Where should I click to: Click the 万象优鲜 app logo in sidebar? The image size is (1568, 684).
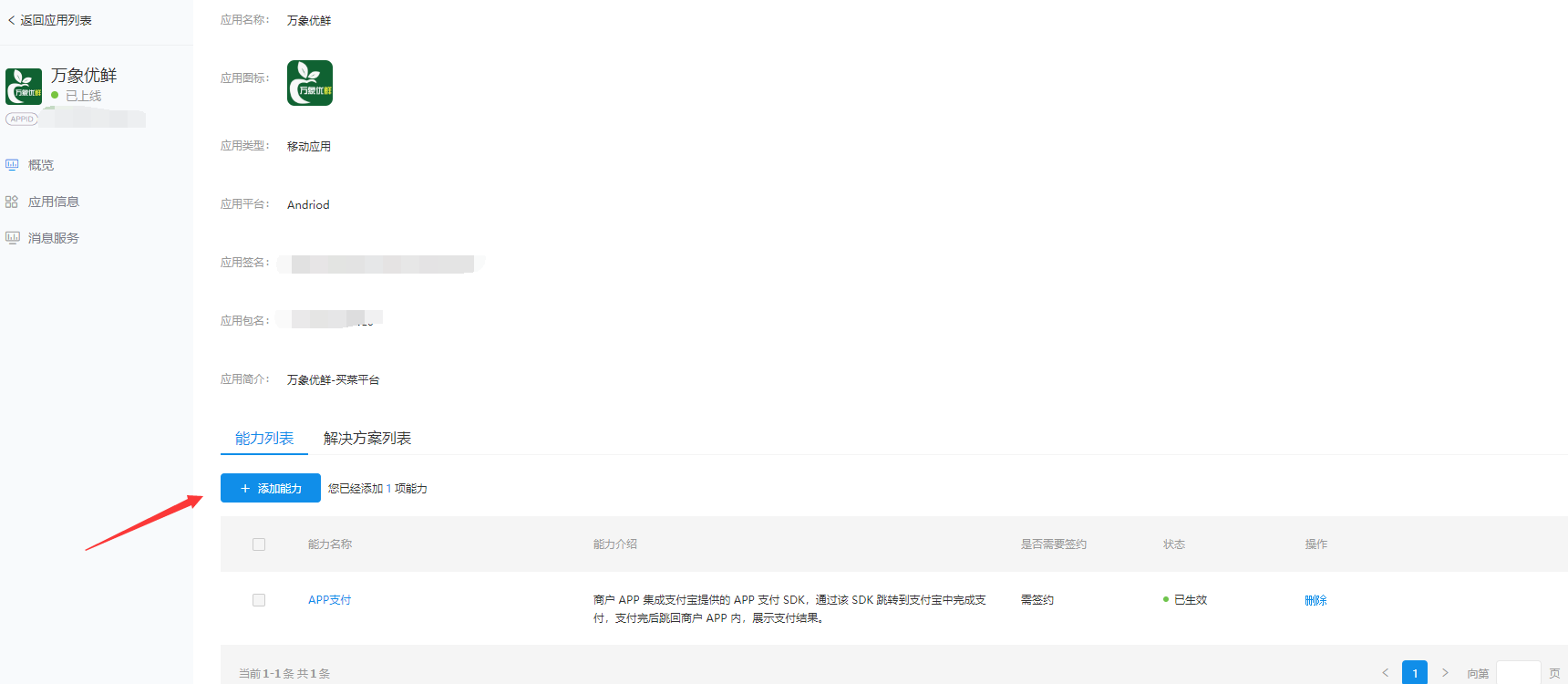[x=24, y=87]
